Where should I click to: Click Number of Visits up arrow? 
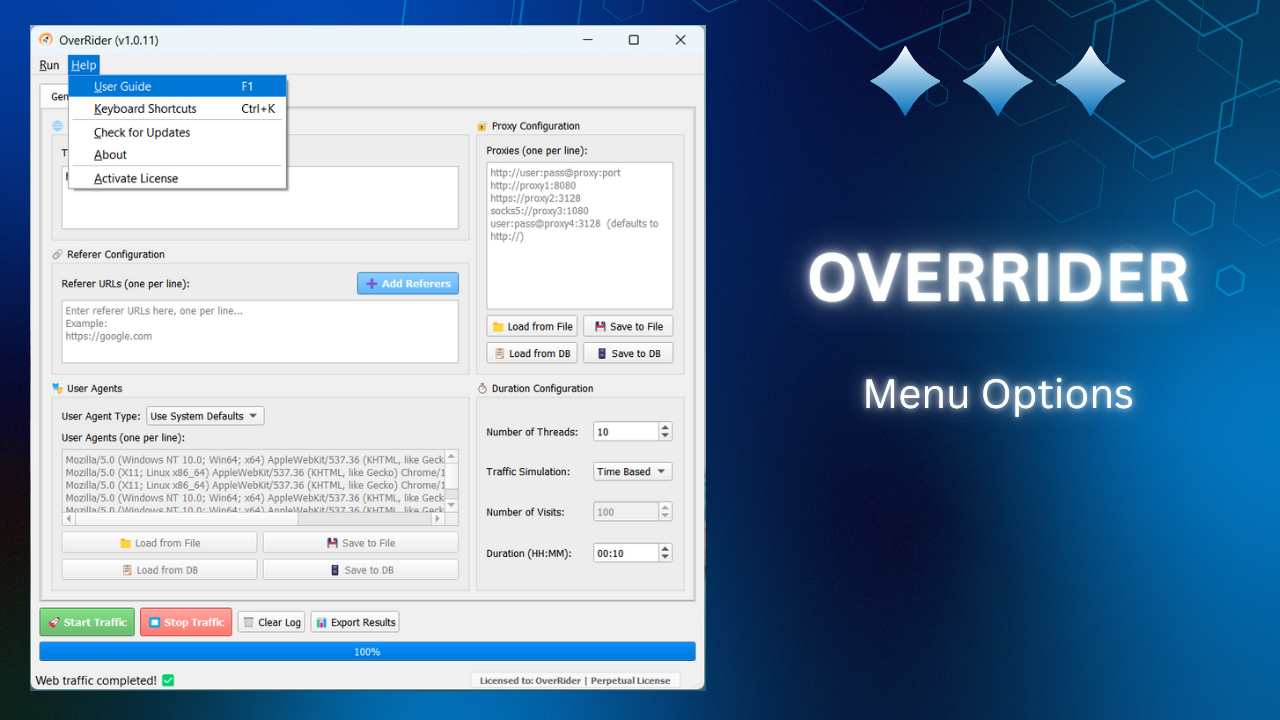[x=666, y=507]
